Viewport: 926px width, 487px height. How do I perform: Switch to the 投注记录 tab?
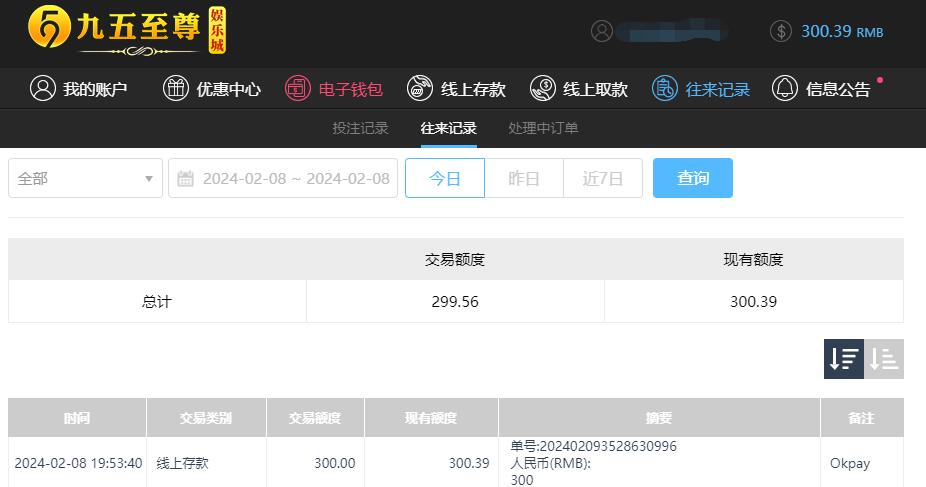coord(360,128)
